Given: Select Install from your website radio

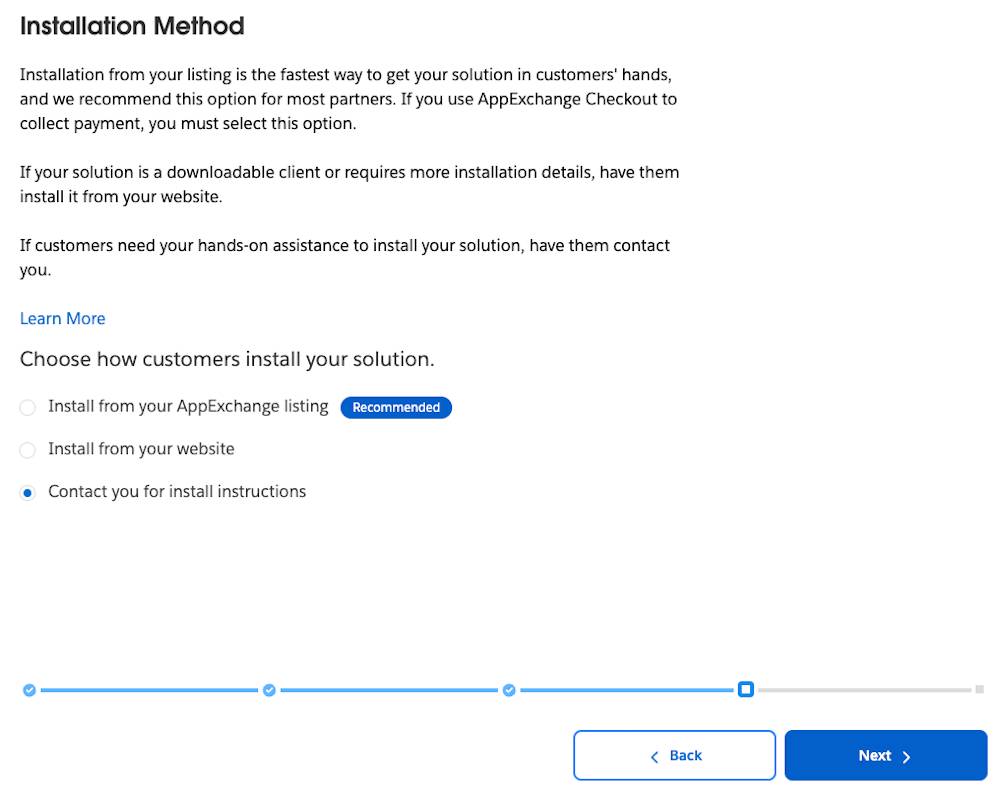Looking at the screenshot, I should point(27,450).
